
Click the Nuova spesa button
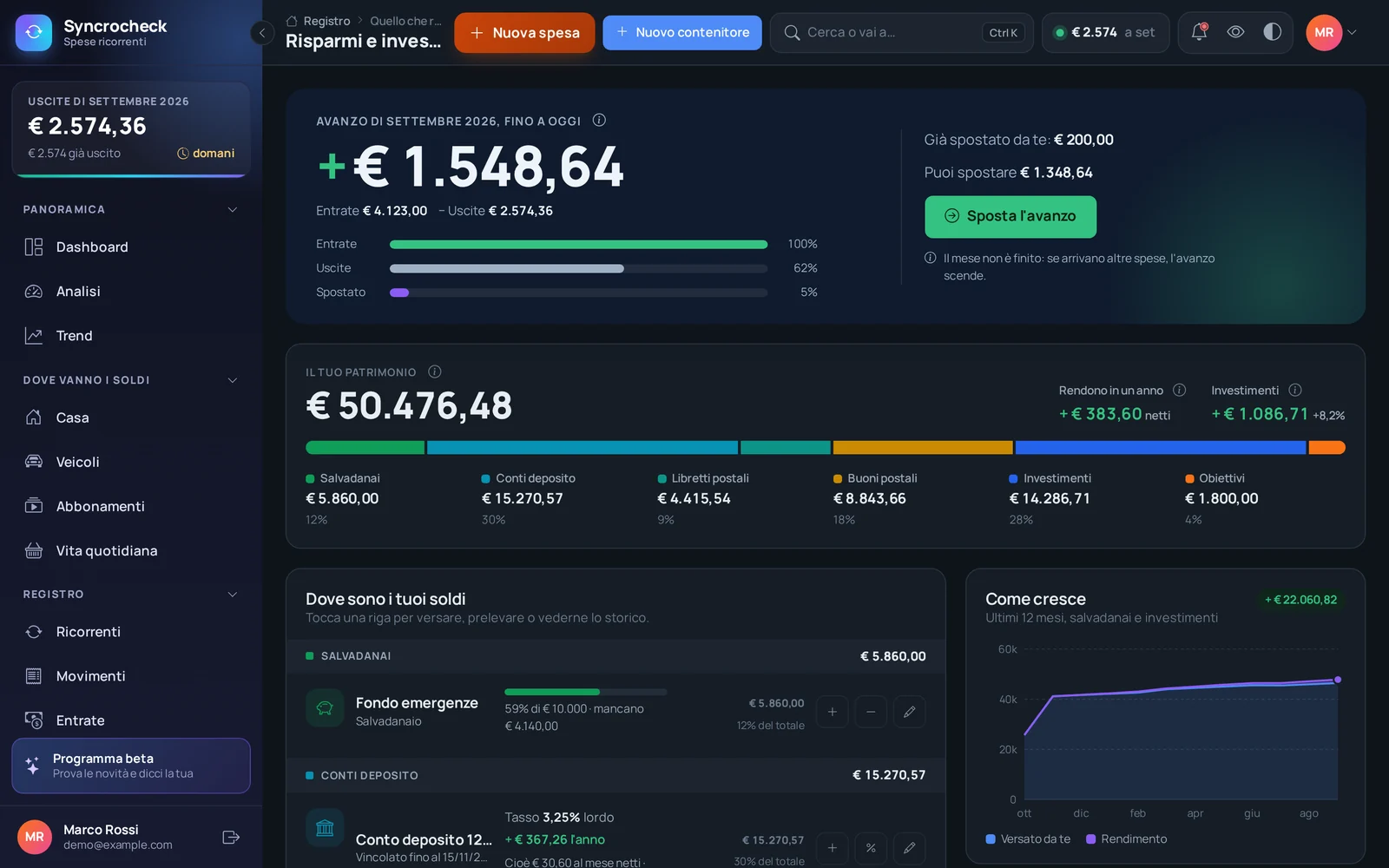click(524, 32)
